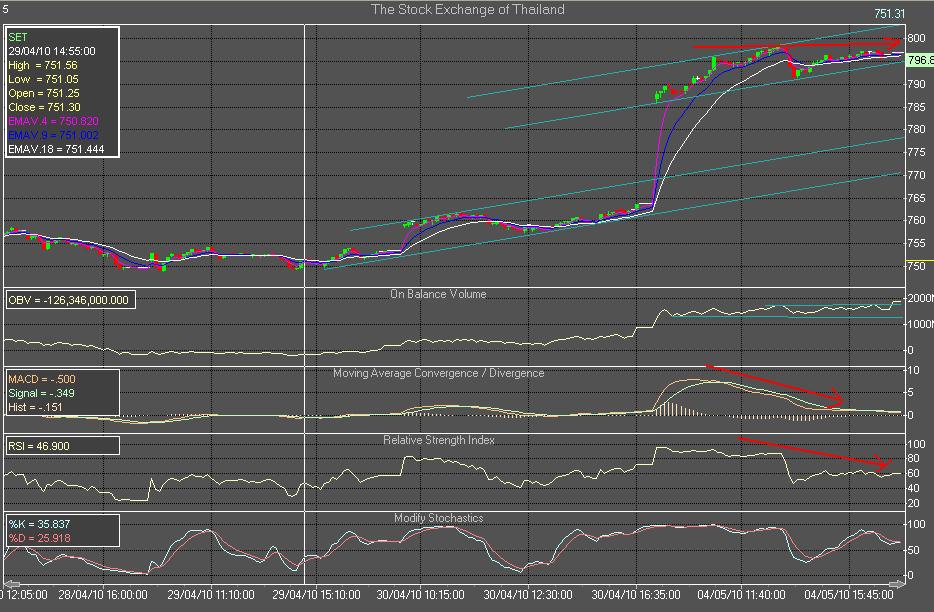934x612 pixels.
Task: Click the 29/04/10 11:10:00 time label
Action: click(x=210, y=595)
